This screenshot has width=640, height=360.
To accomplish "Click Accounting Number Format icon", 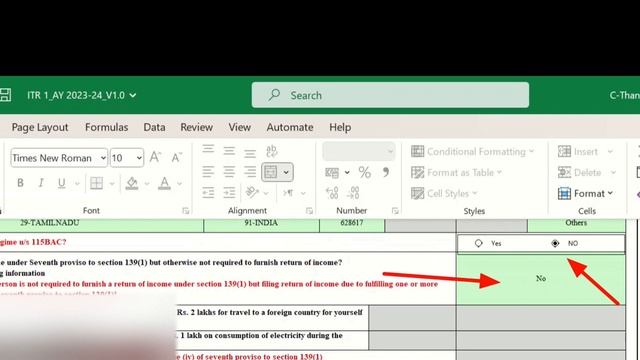I will [x=332, y=173].
